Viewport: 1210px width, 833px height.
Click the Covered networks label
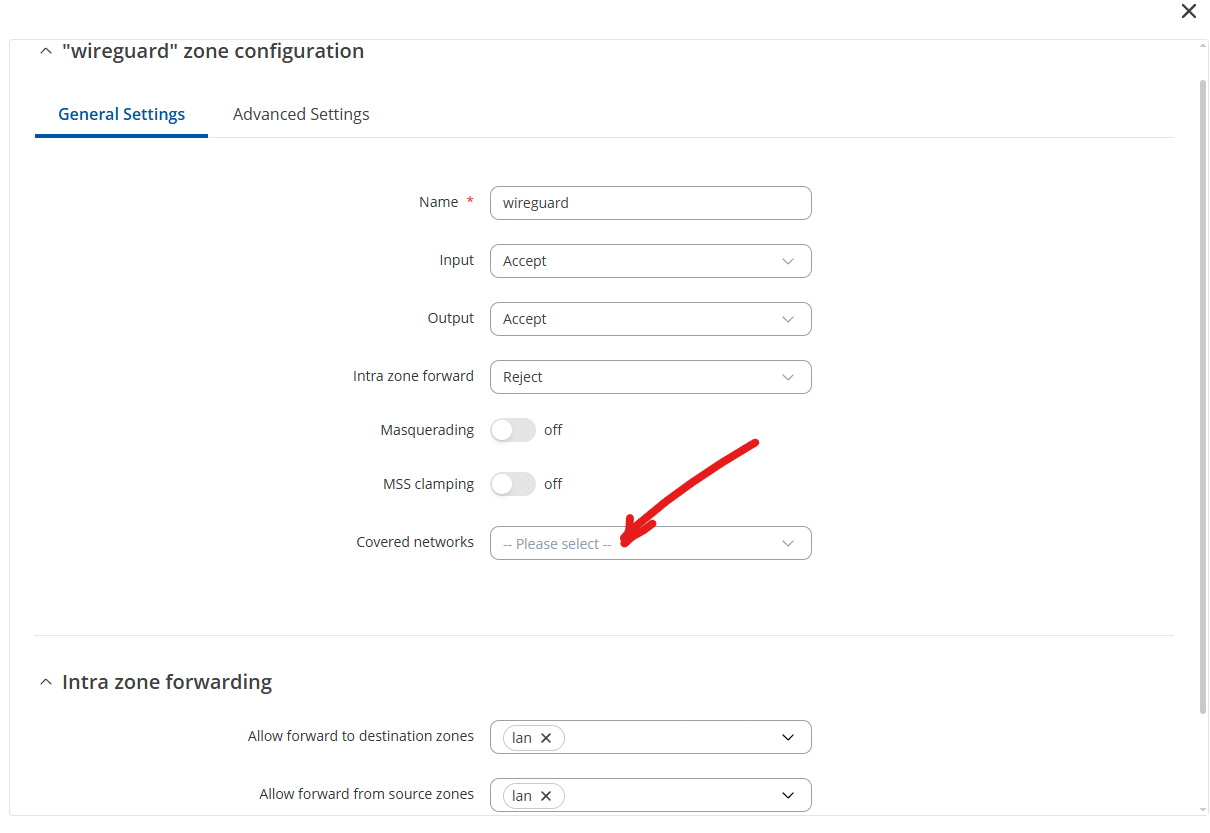tap(415, 542)
